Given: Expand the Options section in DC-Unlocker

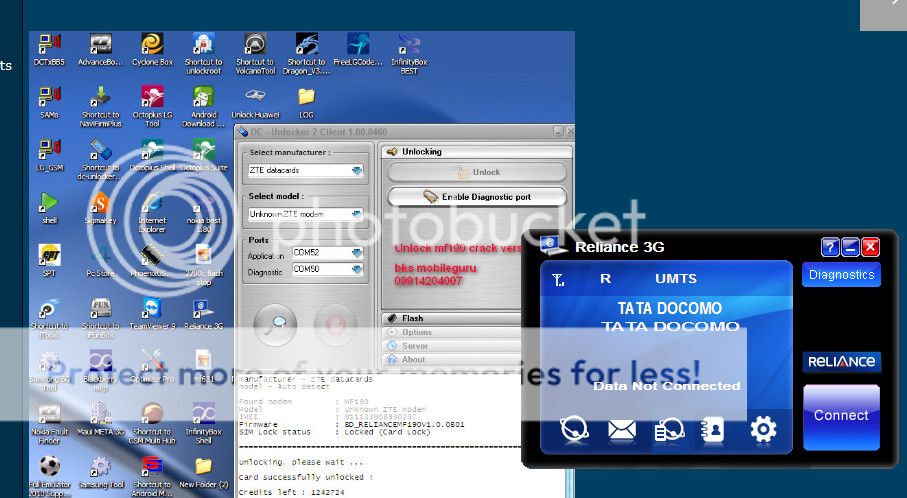Looking at the screenshot, I should [453, 332].
